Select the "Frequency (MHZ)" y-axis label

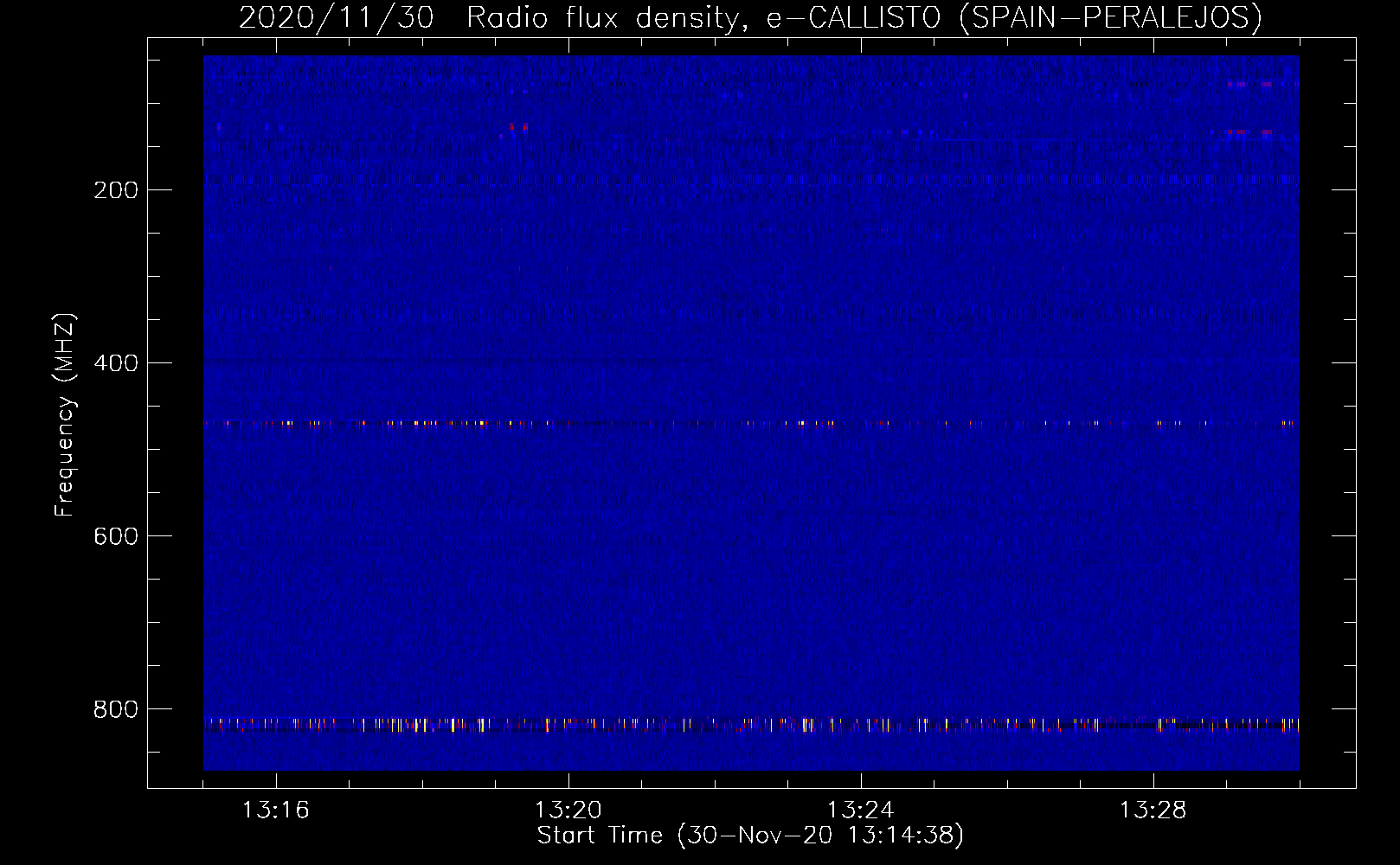point(65,415)
